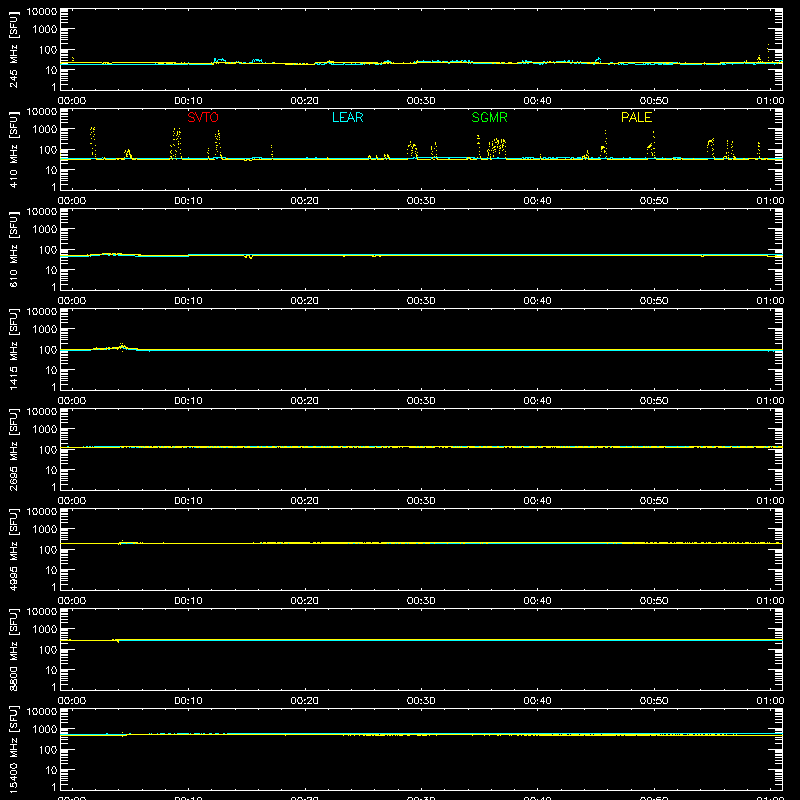Click the red SVTO station legend label
The height and width of the screenshot is (800, 800).
pos(203,117)
